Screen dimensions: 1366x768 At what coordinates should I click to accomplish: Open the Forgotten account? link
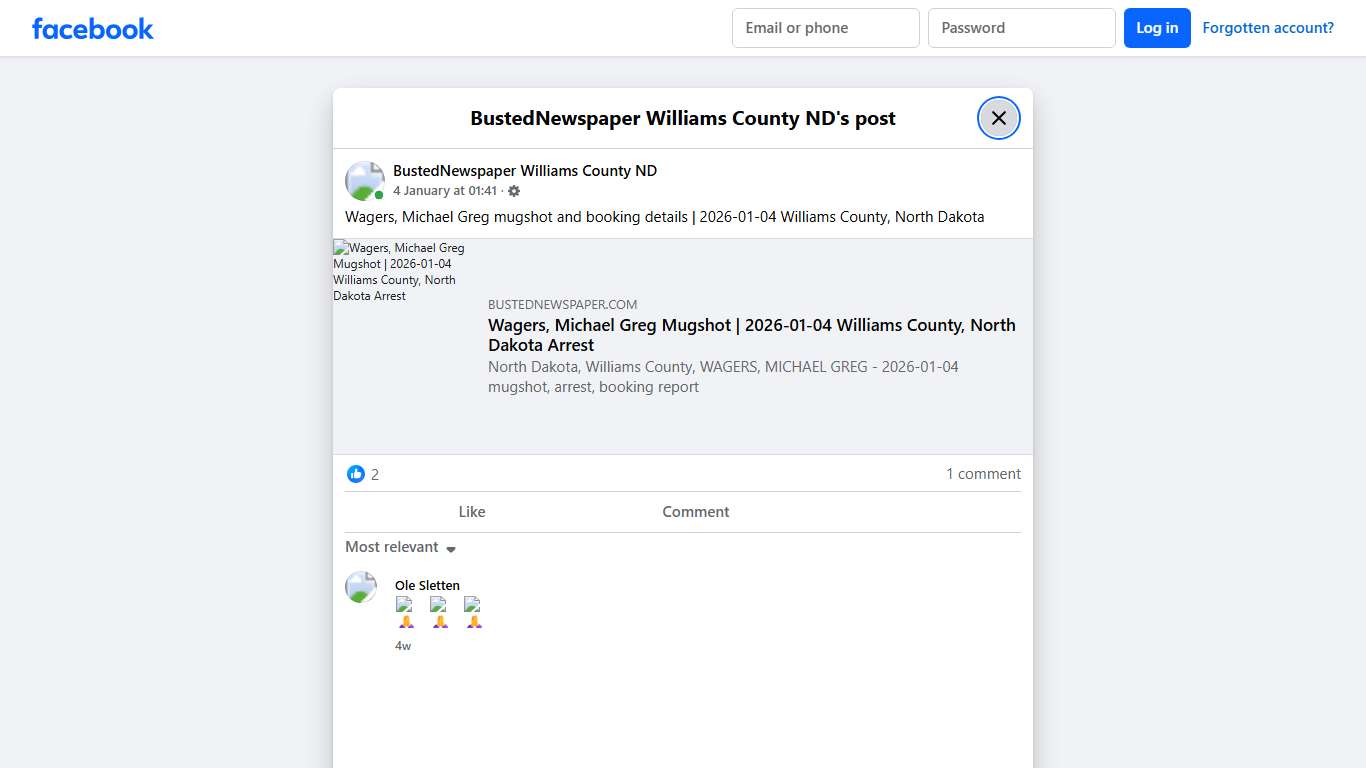click(x=1267, y=28)
